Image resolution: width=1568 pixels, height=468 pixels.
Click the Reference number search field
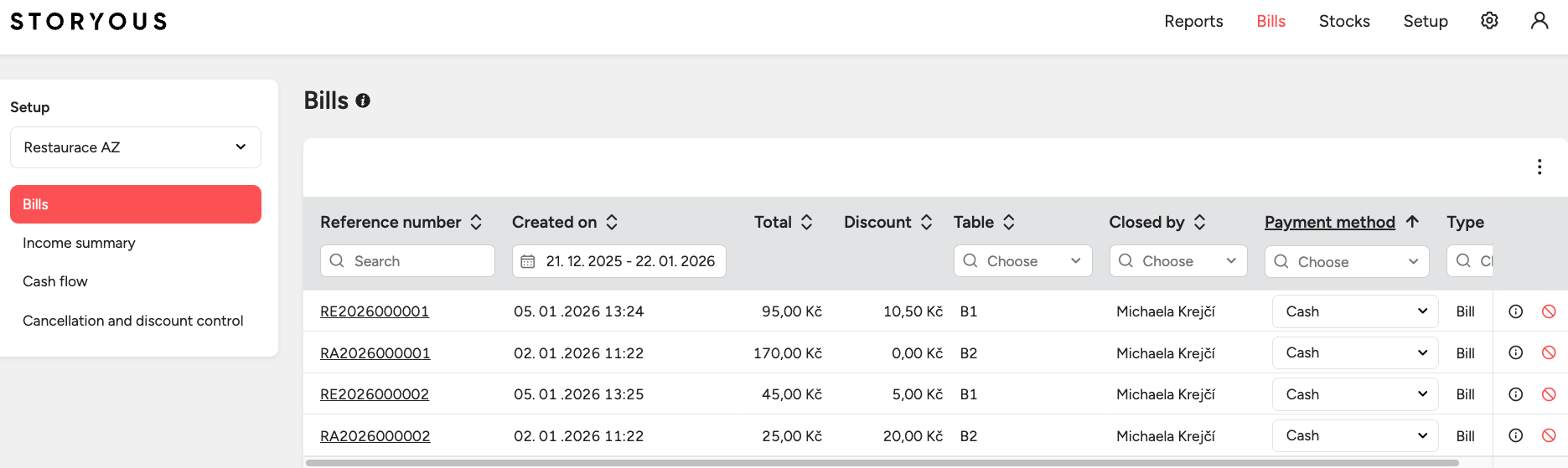tap(407, 261)
